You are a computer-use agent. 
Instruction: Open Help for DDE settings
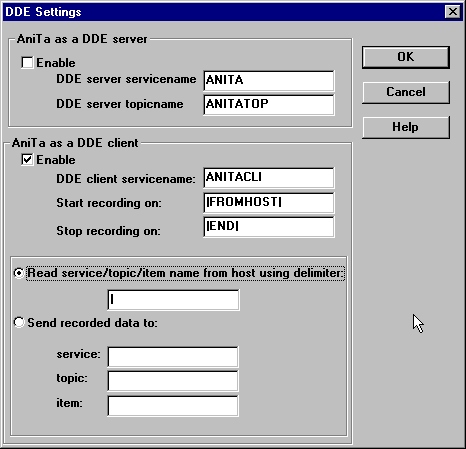(406, 127)
